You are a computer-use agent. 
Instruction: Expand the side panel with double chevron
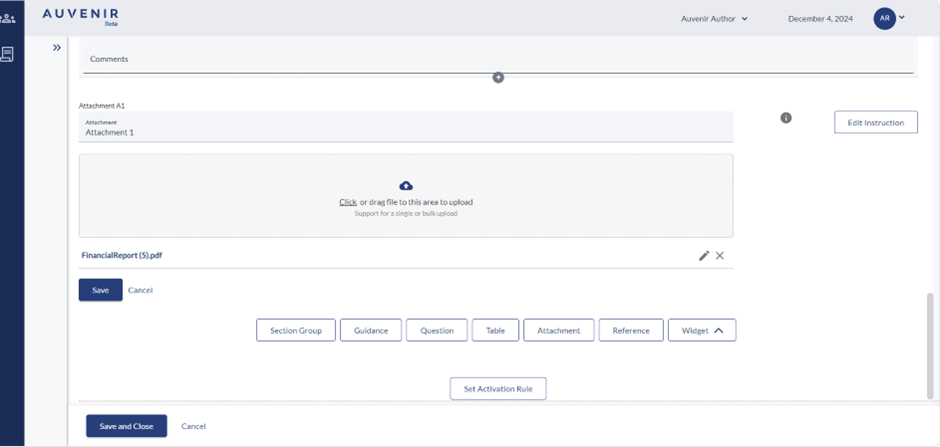57,47
